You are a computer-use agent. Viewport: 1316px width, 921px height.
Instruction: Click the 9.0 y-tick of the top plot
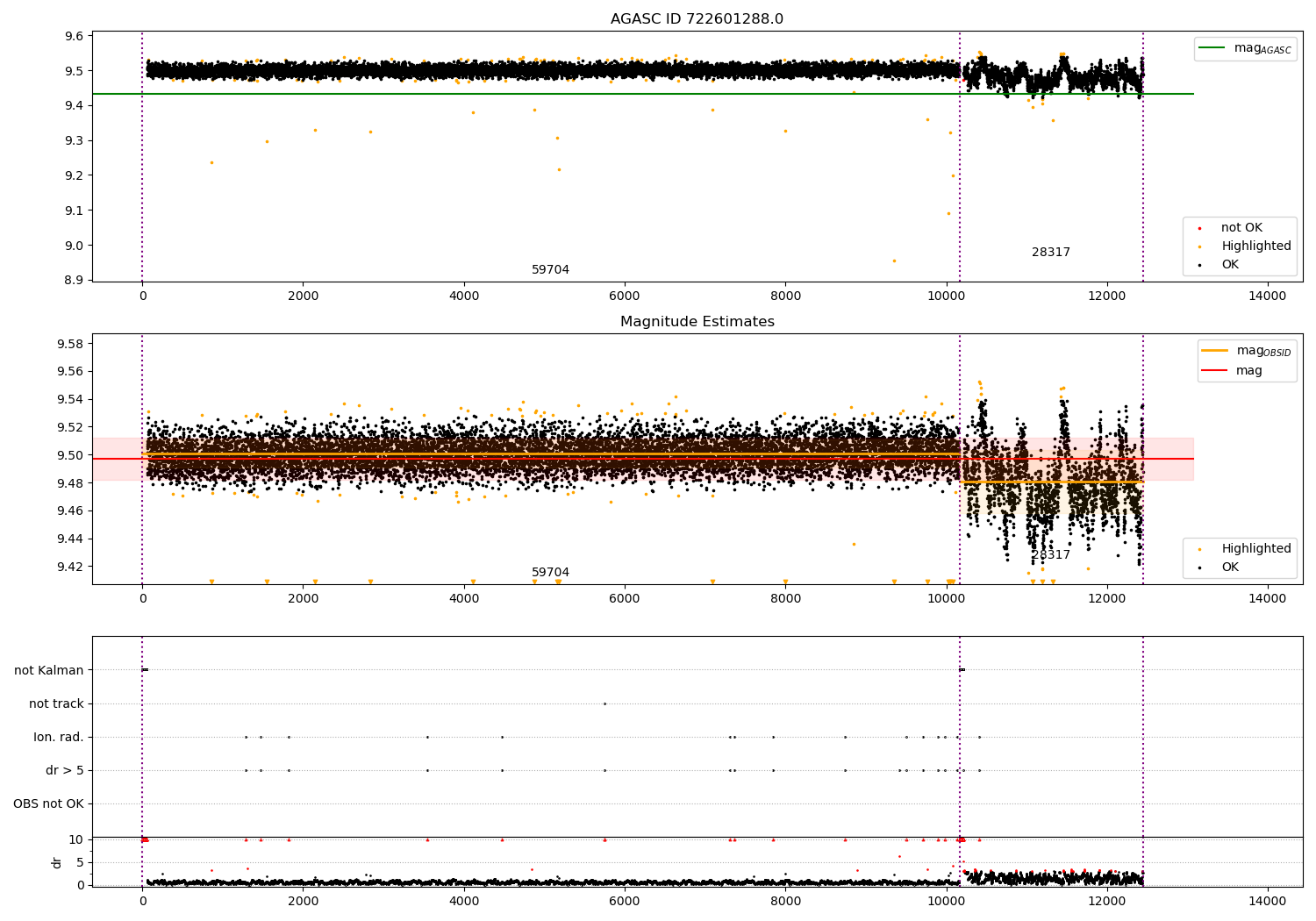click(75, 246)
